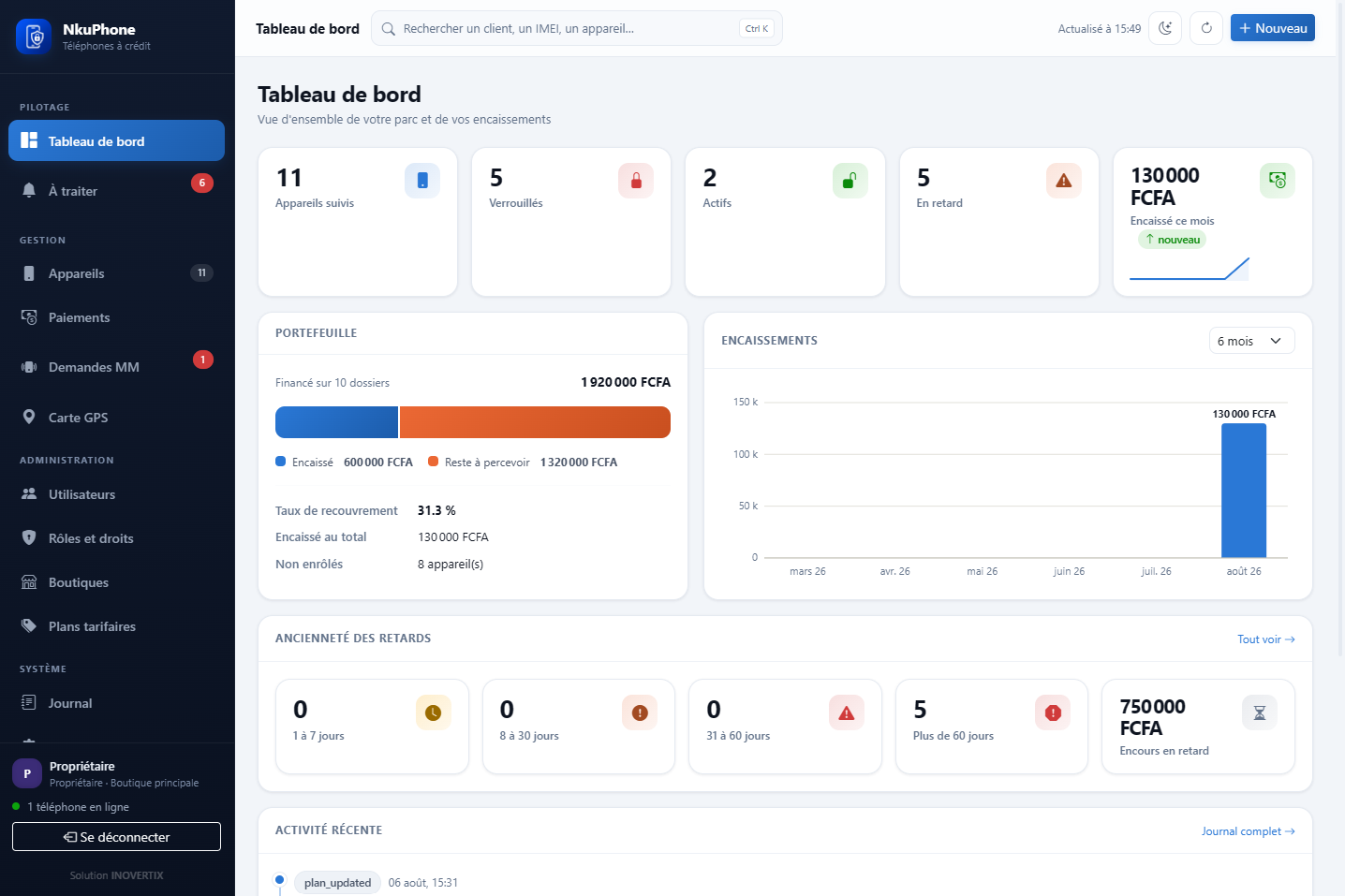1345x896 pixels.
Task: Click the green unlock icon on the Actifs card
Action: point(850,181)
